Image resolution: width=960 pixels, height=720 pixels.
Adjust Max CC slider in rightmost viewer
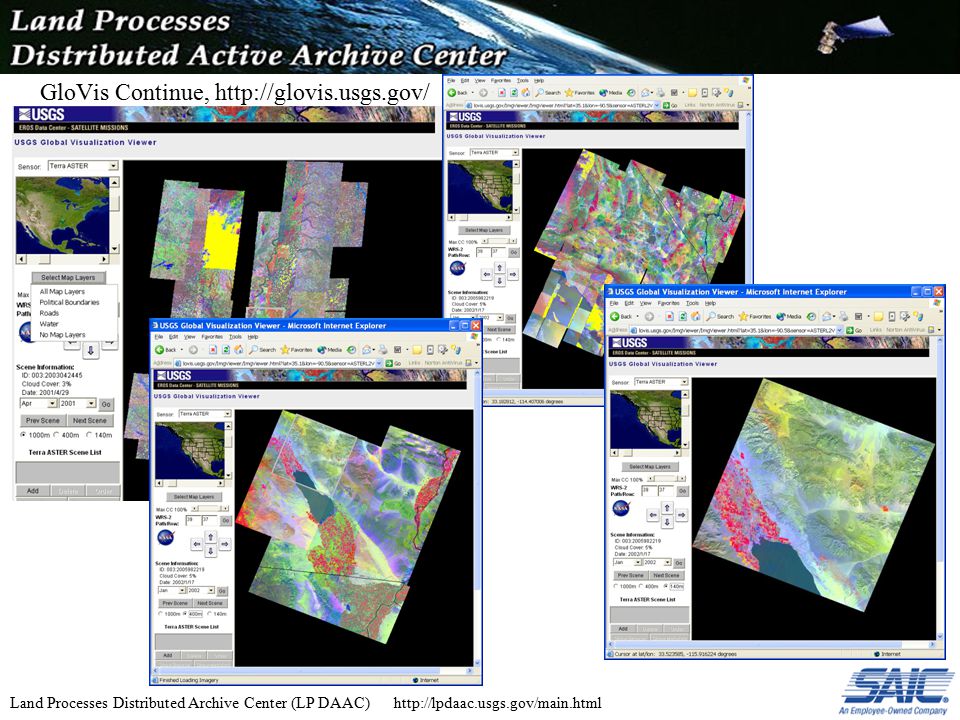pyautogui.click(x=666, y=479)
